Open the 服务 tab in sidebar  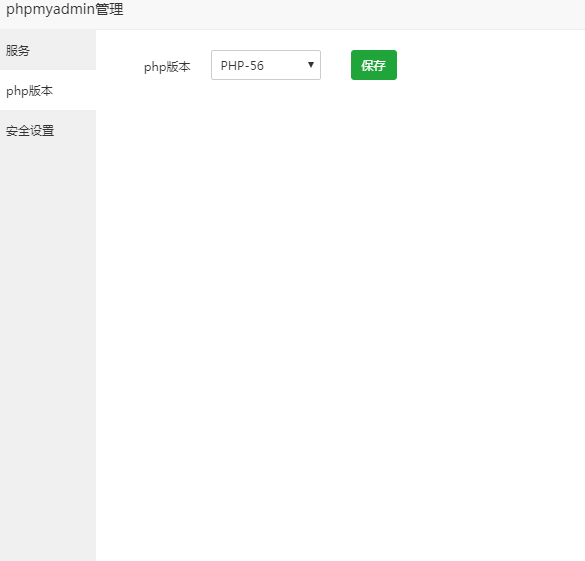click(x=48, y=50)
